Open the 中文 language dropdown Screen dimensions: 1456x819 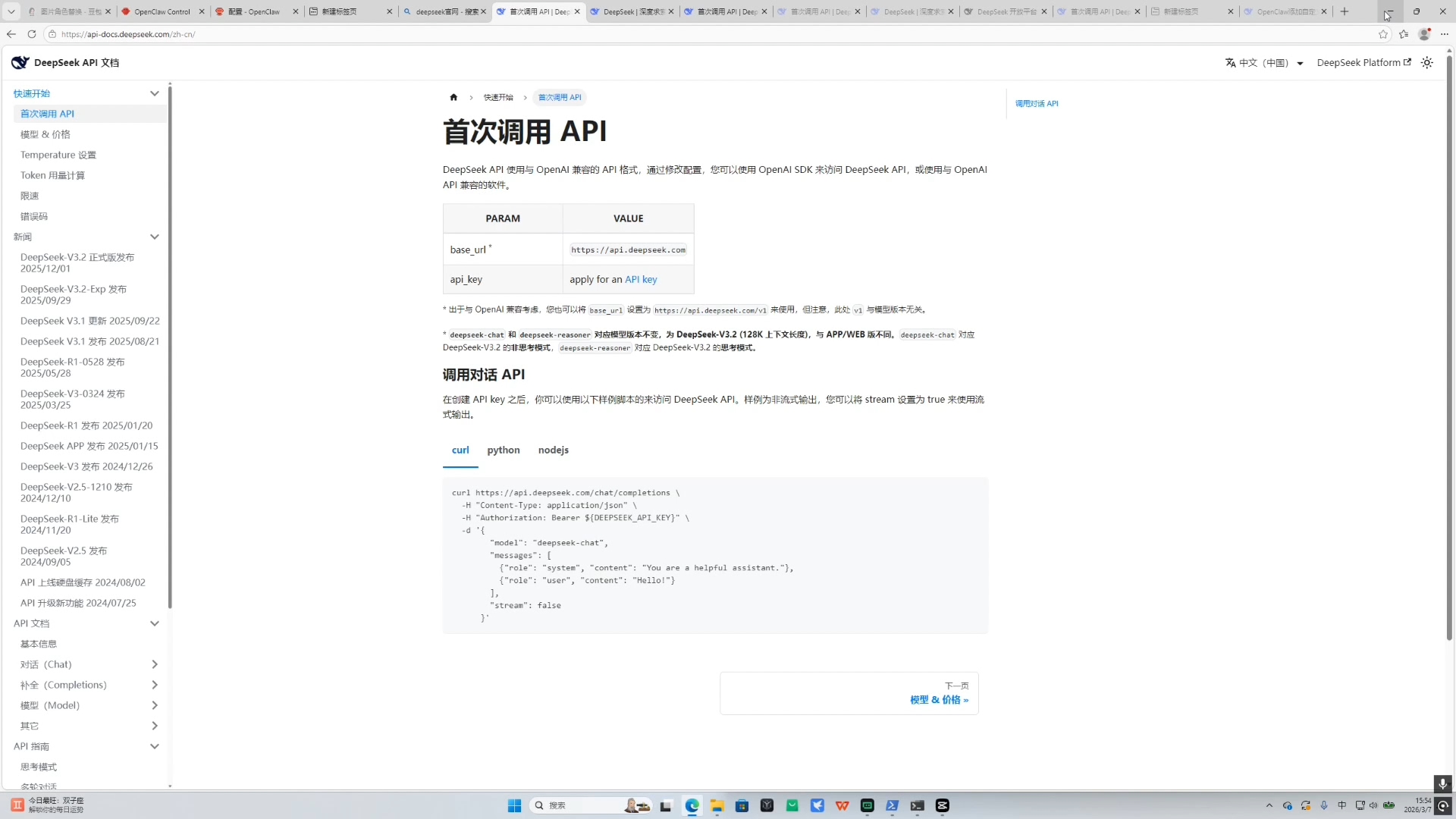click(x=1264, y=63)
